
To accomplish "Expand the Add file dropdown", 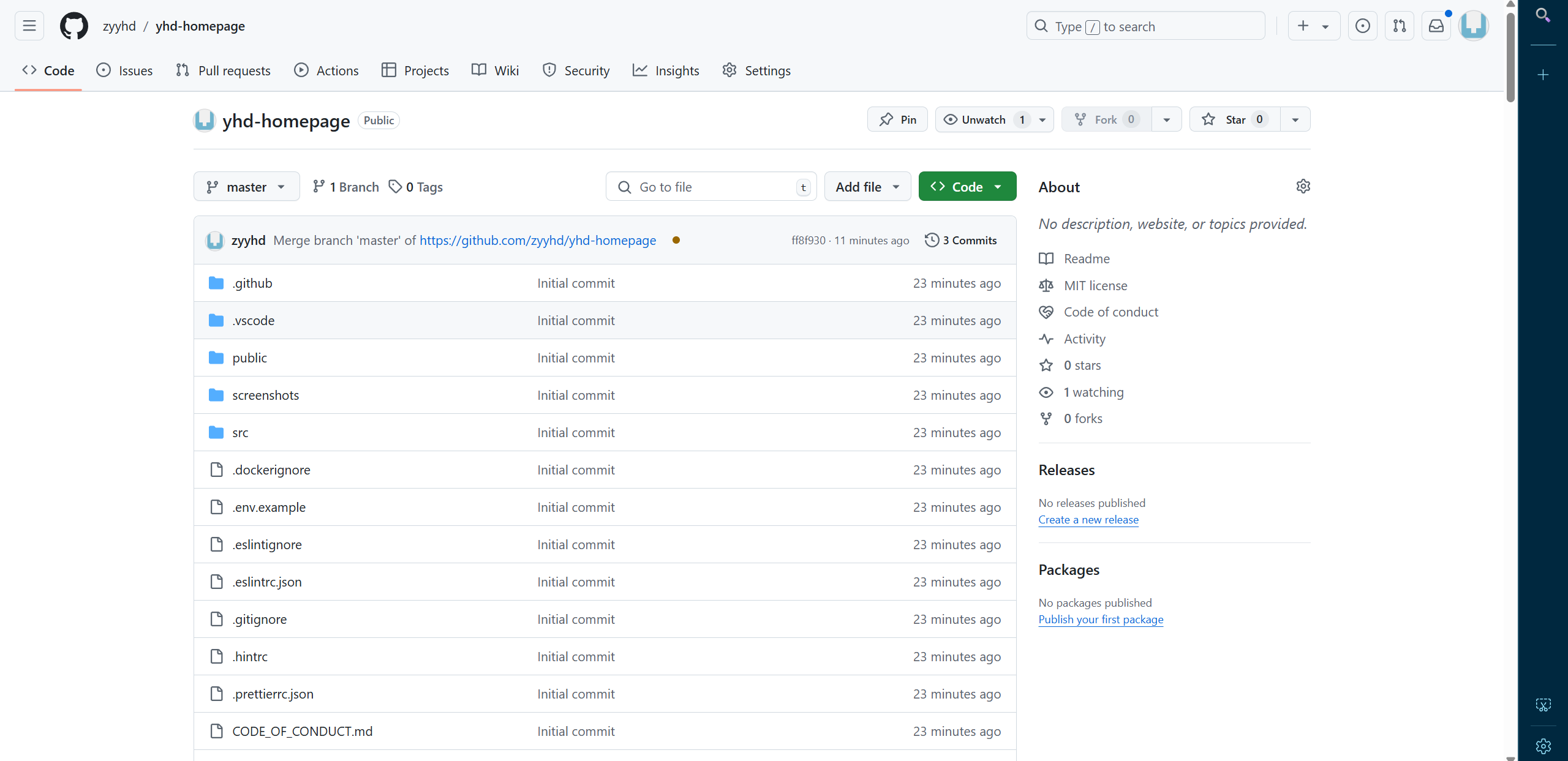I will tap(867, 186).
